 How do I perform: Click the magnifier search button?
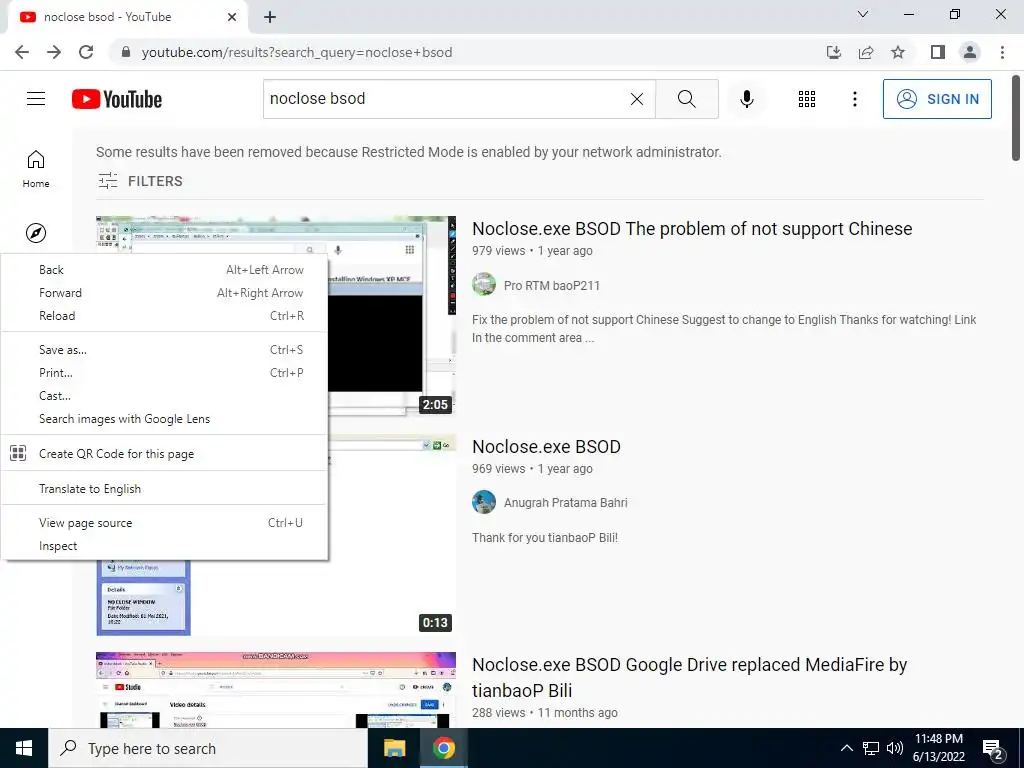[x=686, y=99]
